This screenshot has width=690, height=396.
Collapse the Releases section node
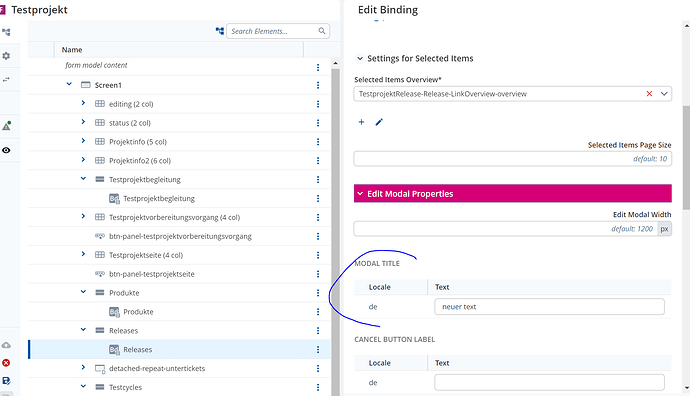click(x=83, y=330)
